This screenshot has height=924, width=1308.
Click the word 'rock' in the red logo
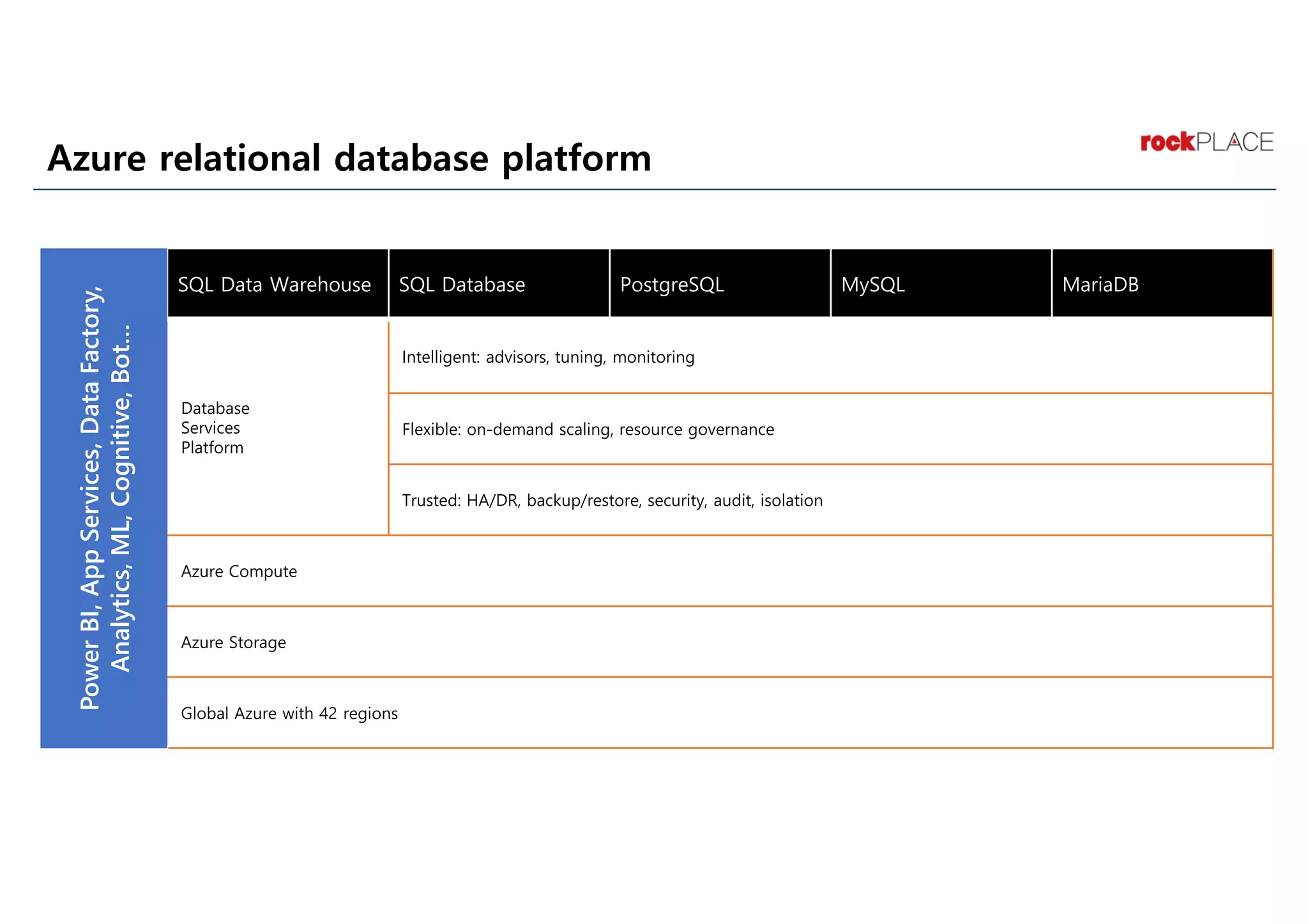click(1167, 142)
